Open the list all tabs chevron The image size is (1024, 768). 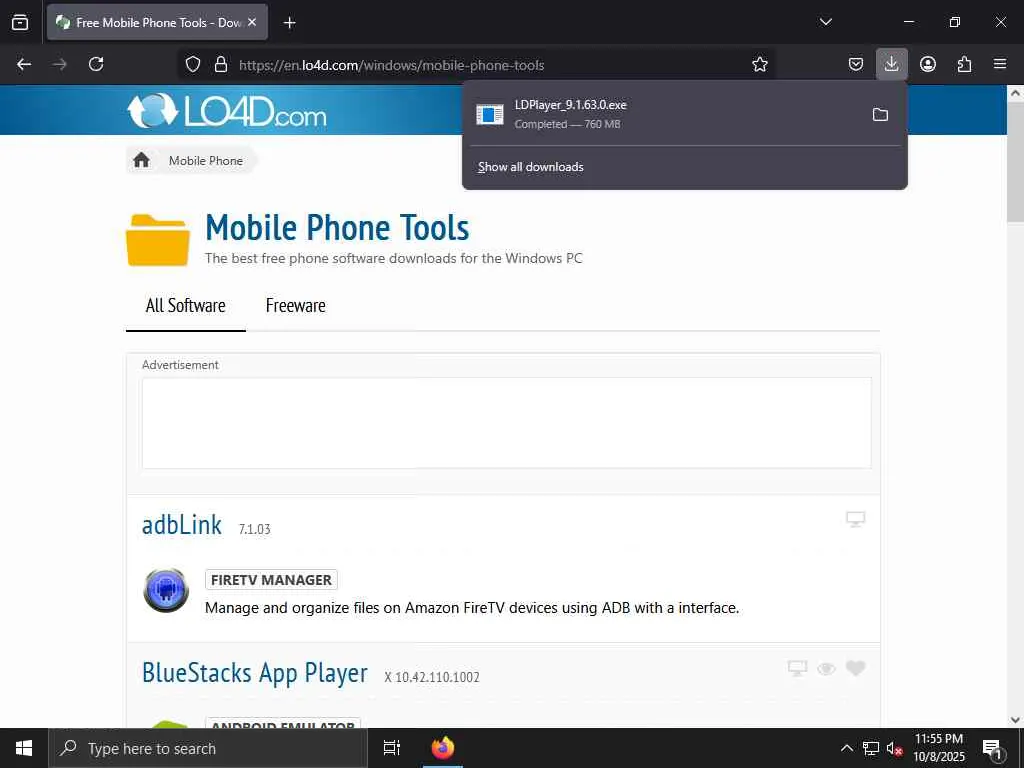[825, 22]
